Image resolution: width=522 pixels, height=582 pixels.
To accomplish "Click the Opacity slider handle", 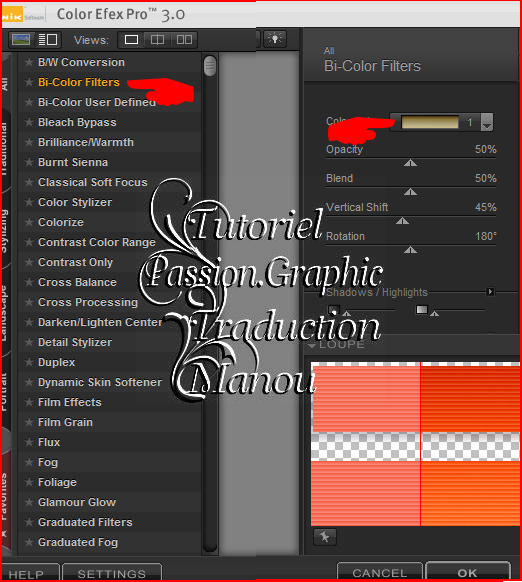I will point(410,163).
